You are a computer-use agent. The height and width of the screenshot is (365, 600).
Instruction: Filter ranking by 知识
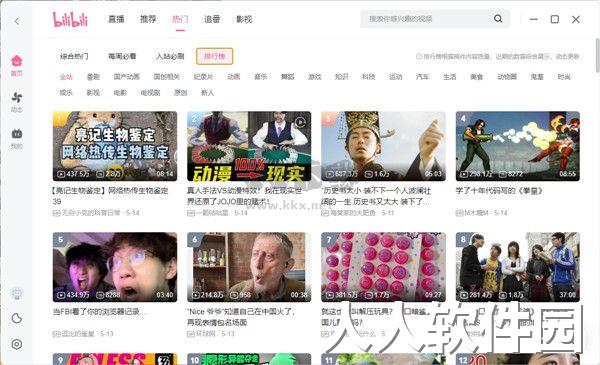(341, 77)
